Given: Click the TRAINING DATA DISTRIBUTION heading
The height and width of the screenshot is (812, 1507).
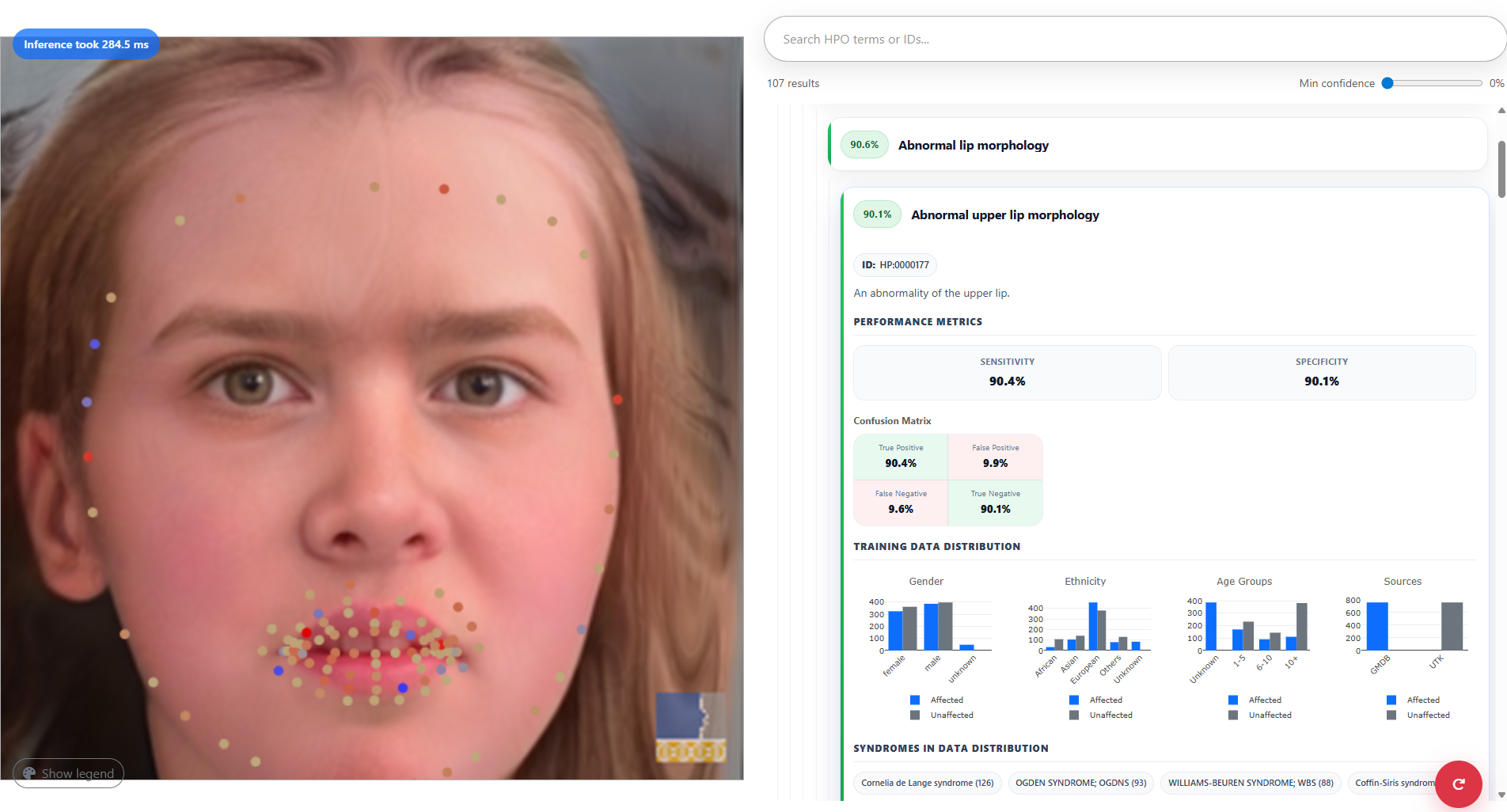Looking at the screenshot, I should point(936,547).
